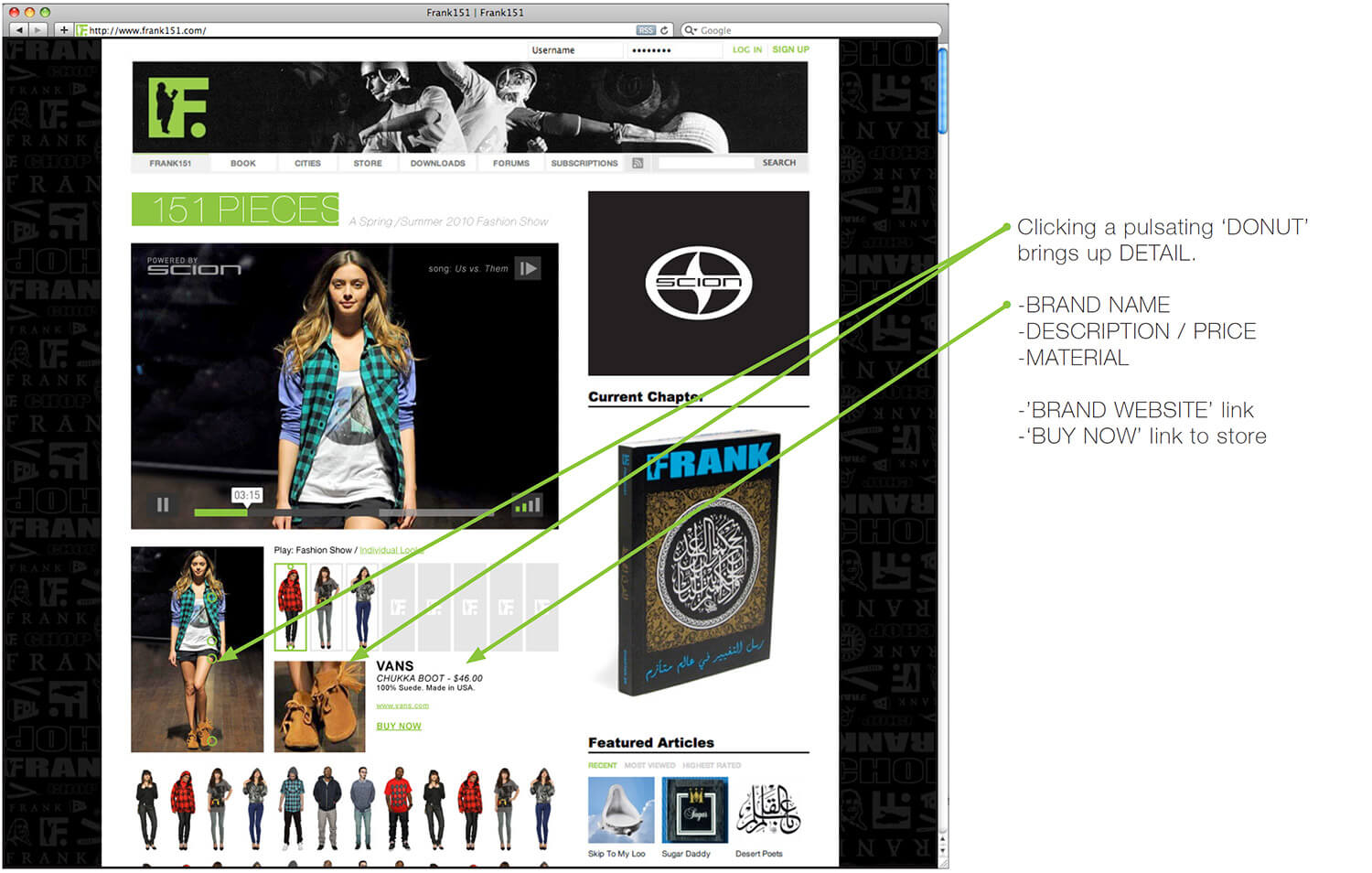Switch to the HIGHEST RATED articles tab
This screenshot has width=1372, height=873.
click(x=712, y=765)
